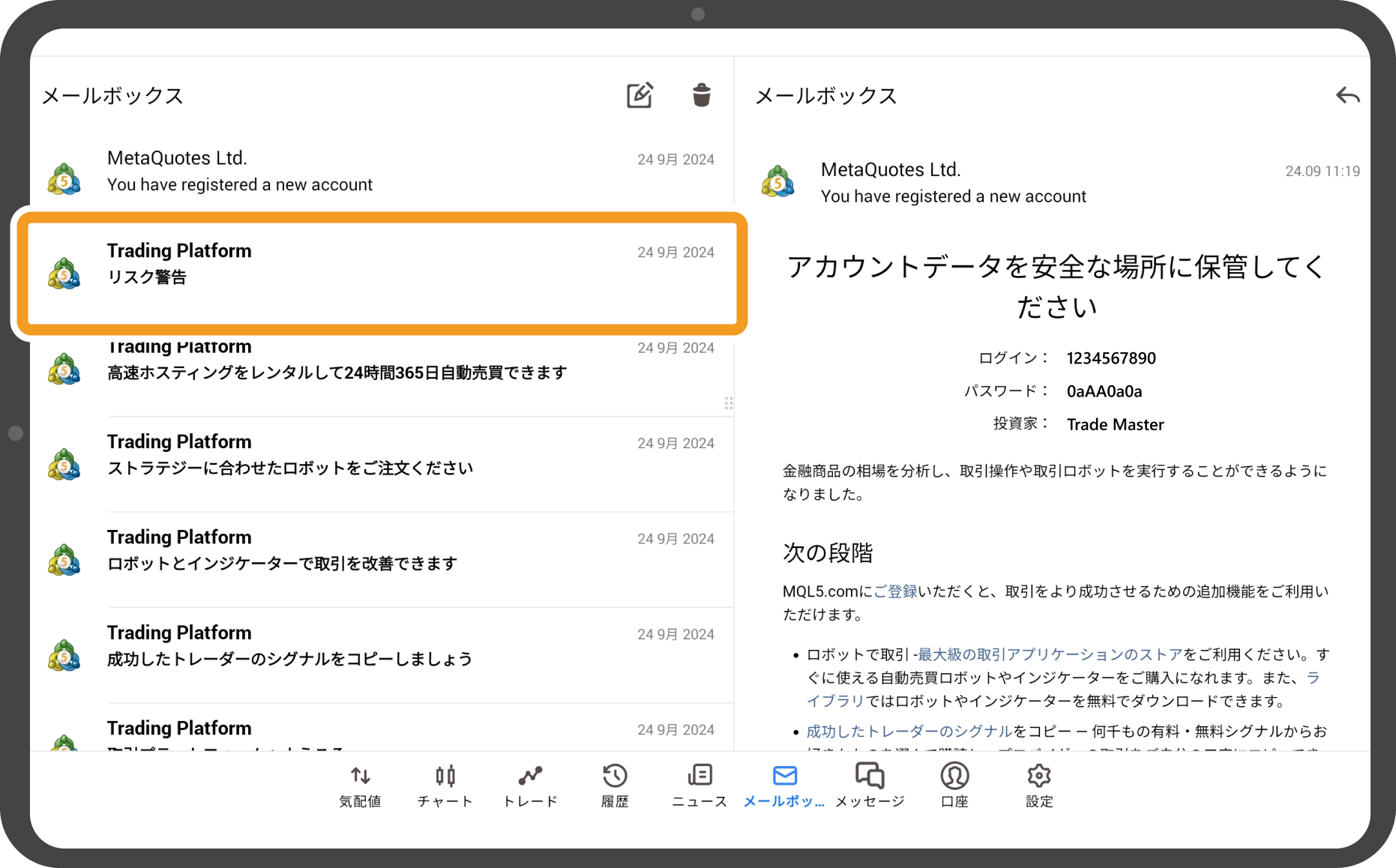
Task: Click the trash delete icon
Action: (x=701, y=95)
